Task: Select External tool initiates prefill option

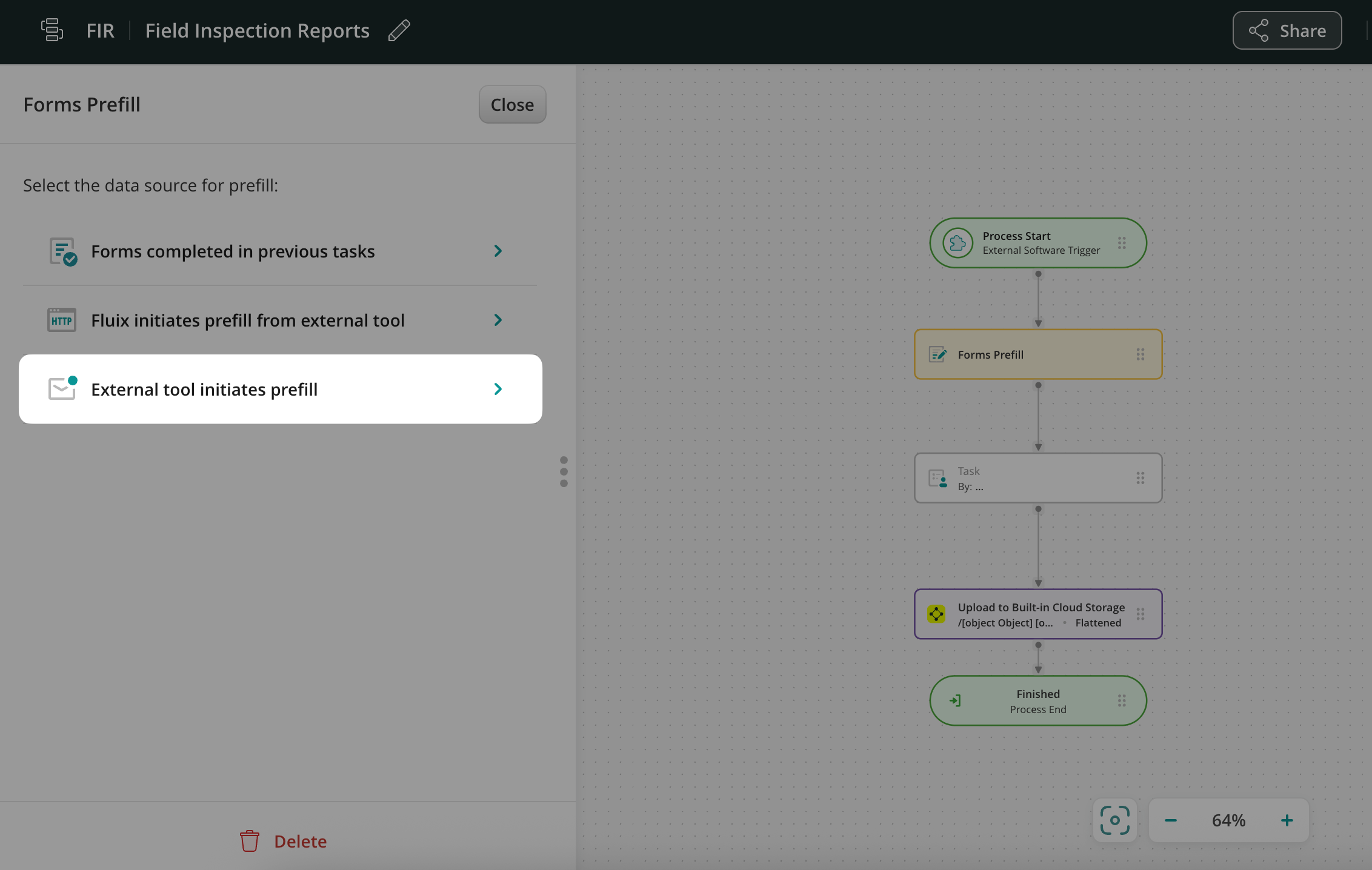Action: point(204,389)
